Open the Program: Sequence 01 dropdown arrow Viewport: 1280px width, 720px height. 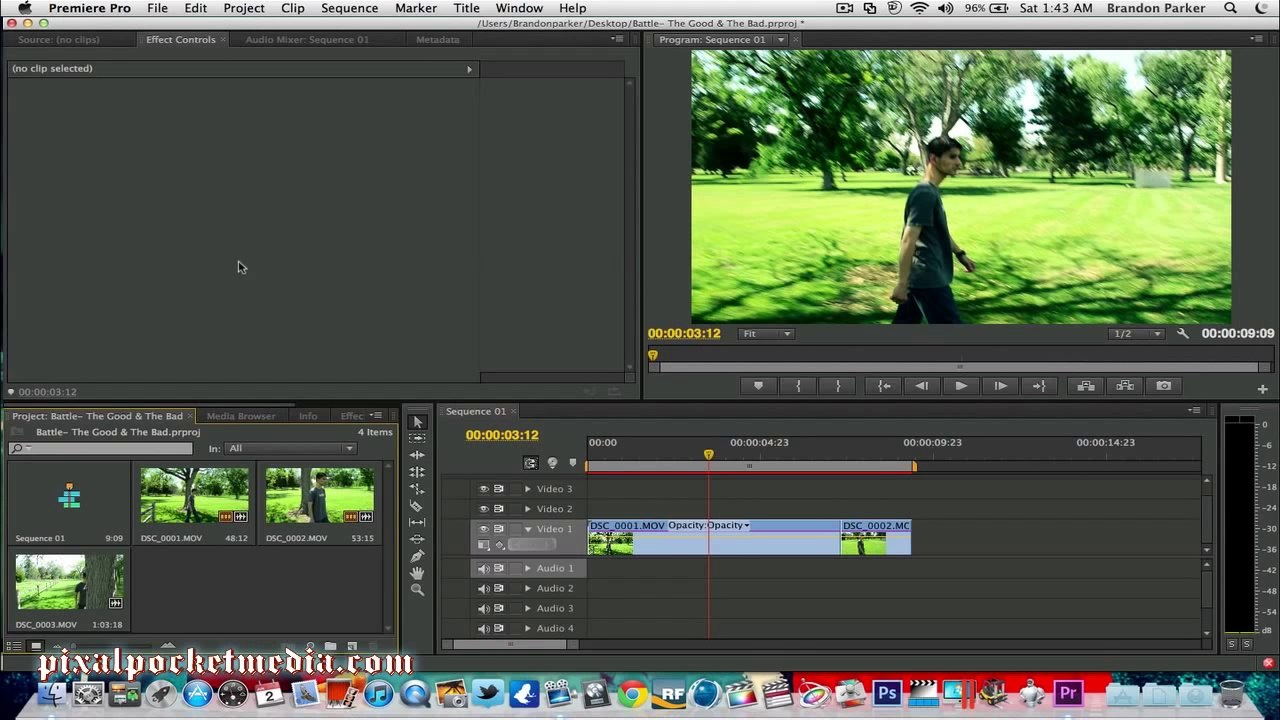(x=781, y=40)
